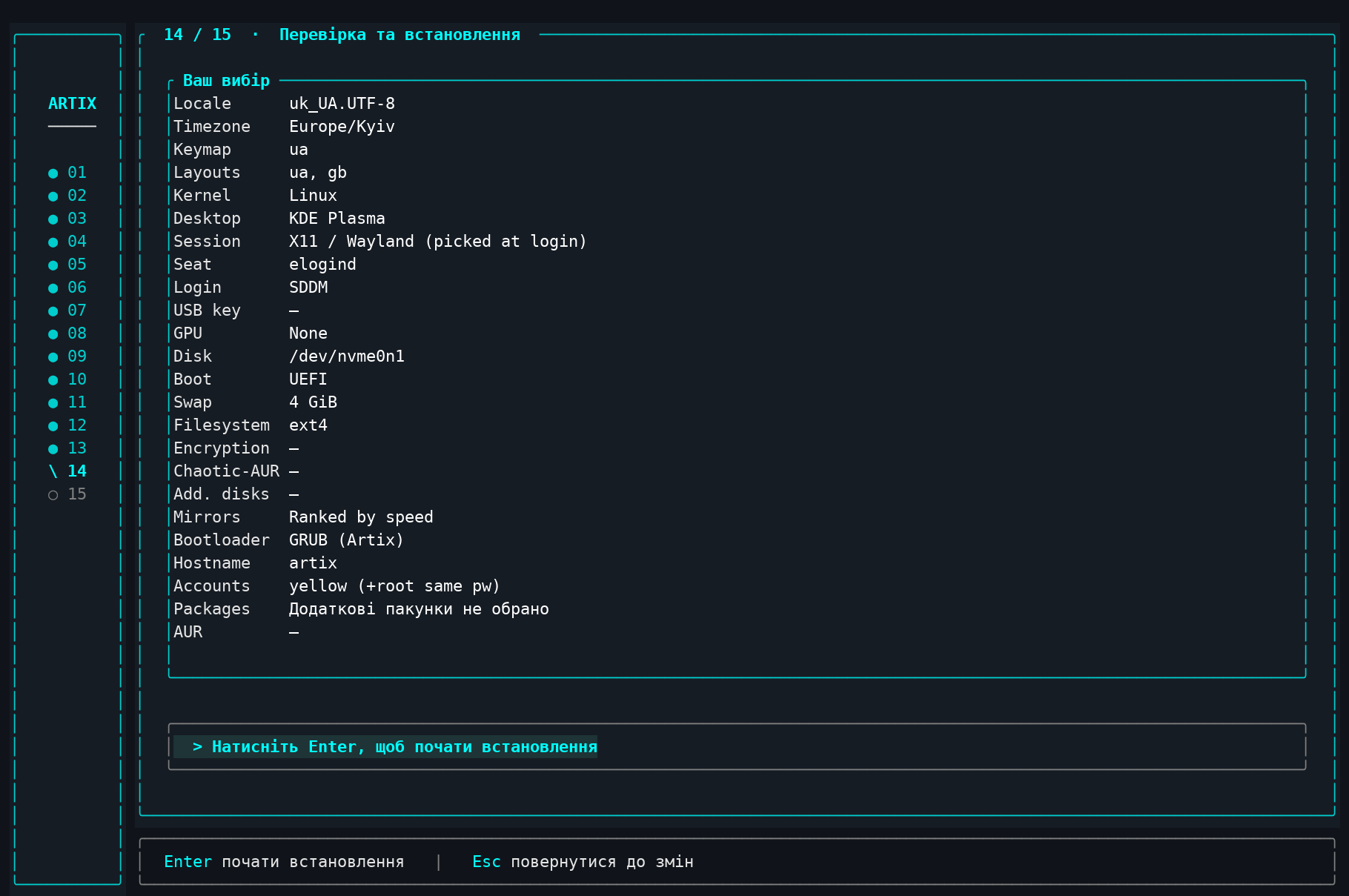Image resolution: width=1349 pixels, height=896 pixels.
Task: Click the Seat value elogind
Action: pyautogui.click(x=322, y=265)
